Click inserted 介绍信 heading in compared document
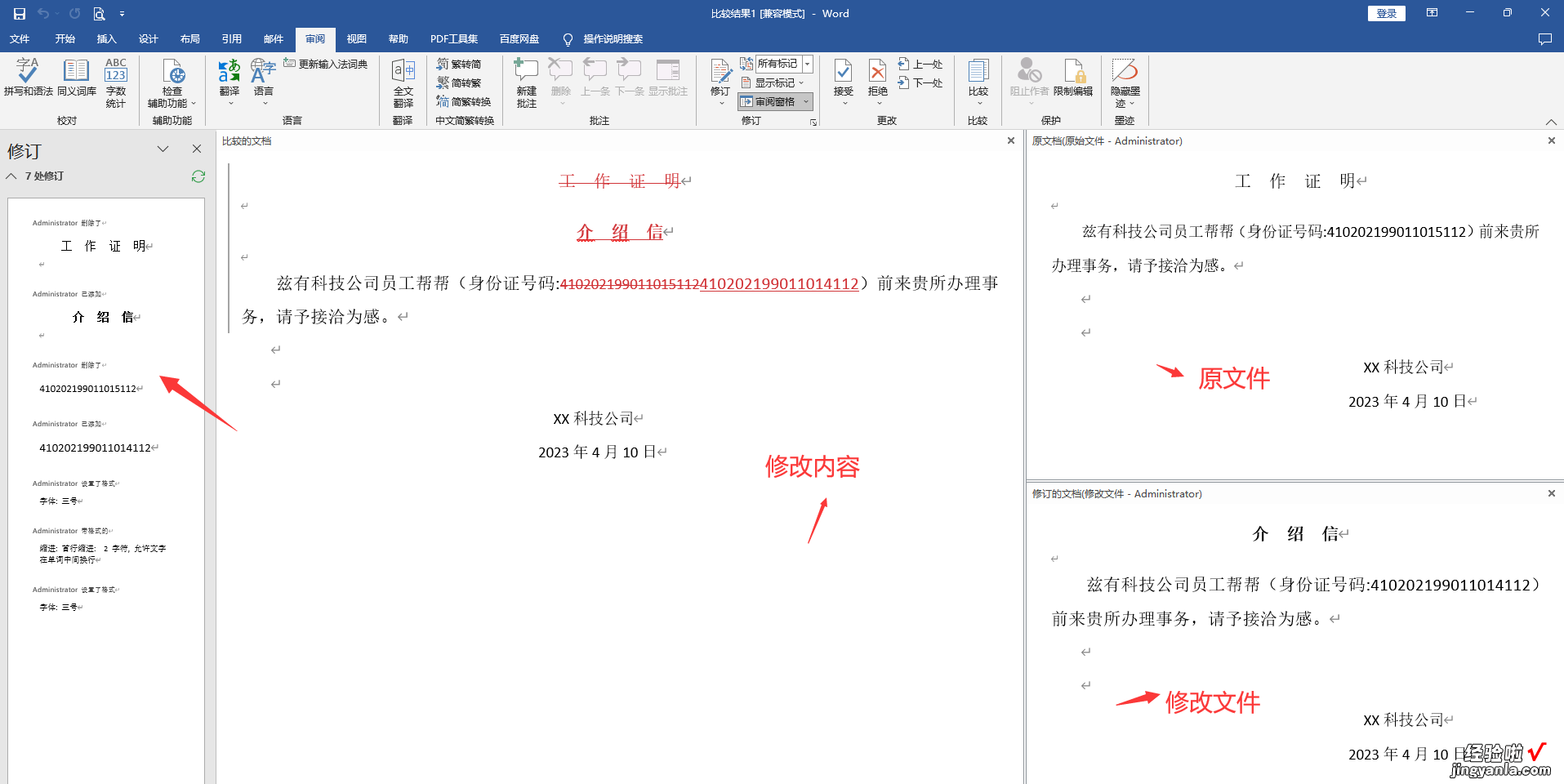1564x784 pixels. coord(619,233)
